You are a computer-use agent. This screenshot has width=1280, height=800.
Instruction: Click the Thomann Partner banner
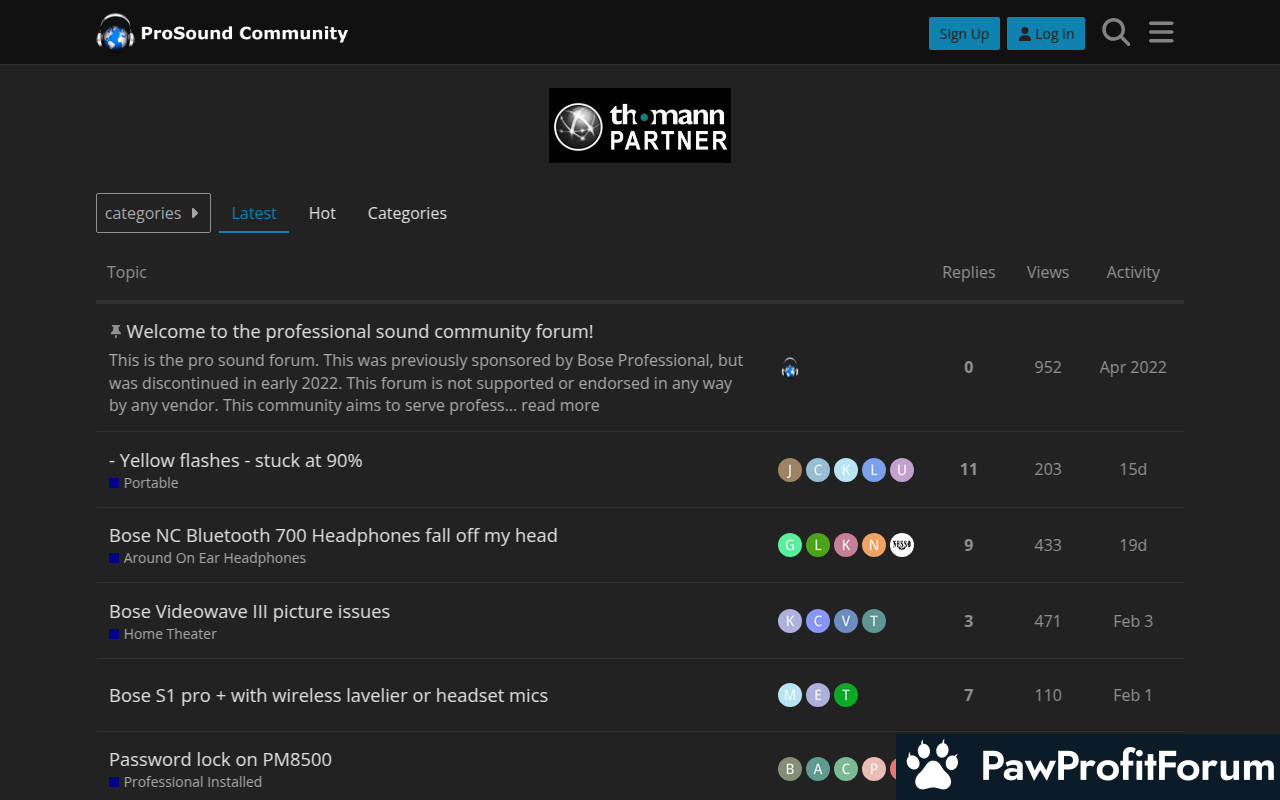point(640,126)
